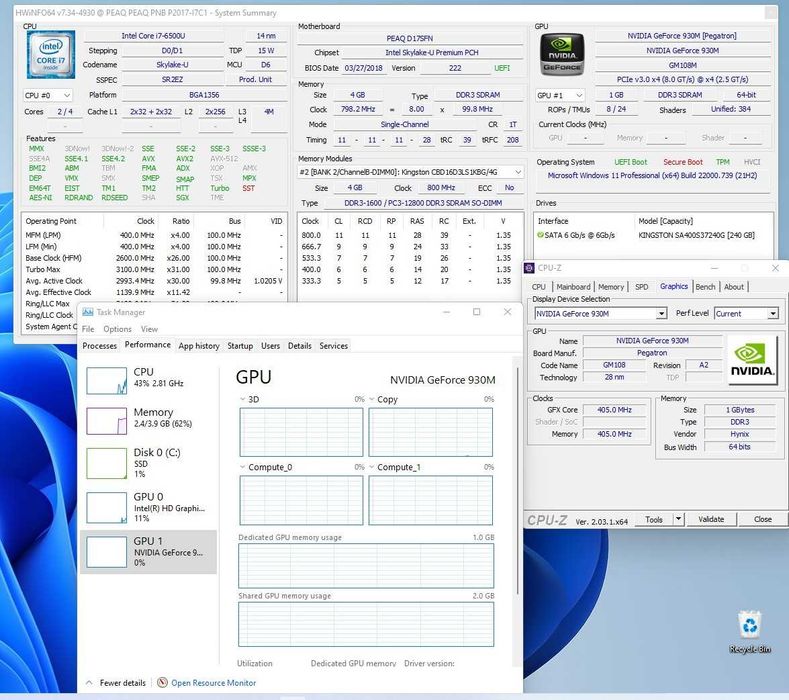Click the 3D engine utilization graph
Image resolution: width=789 pixels, height=700 pixels.
point(301,432)
